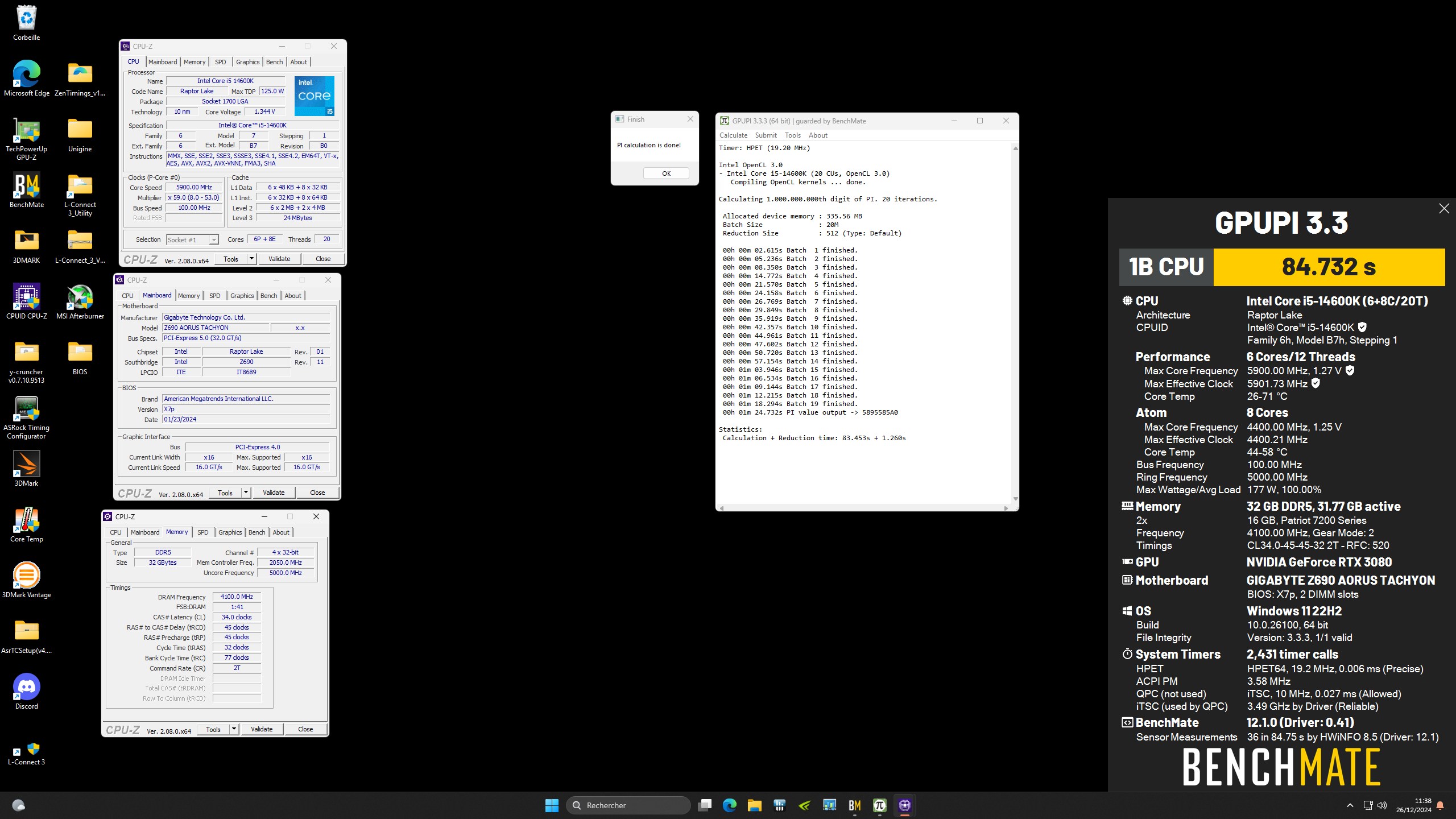Open NVIDIA app from the taskbar

pos(804,805)
